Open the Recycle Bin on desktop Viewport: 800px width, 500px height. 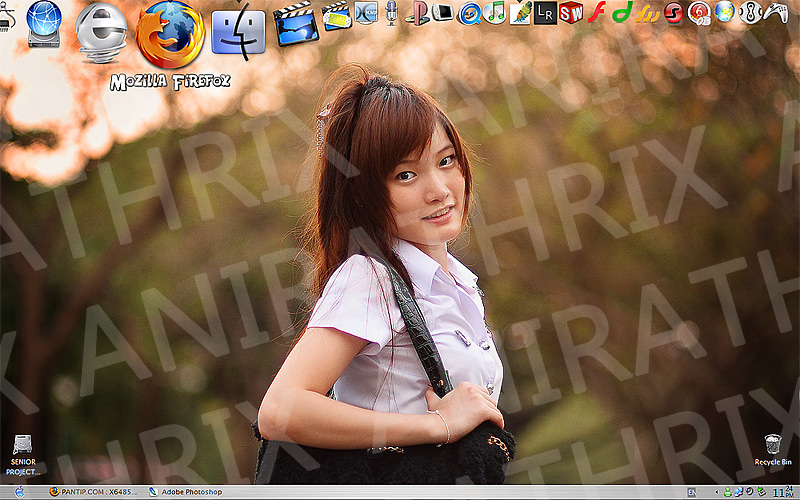click(772, 450)
